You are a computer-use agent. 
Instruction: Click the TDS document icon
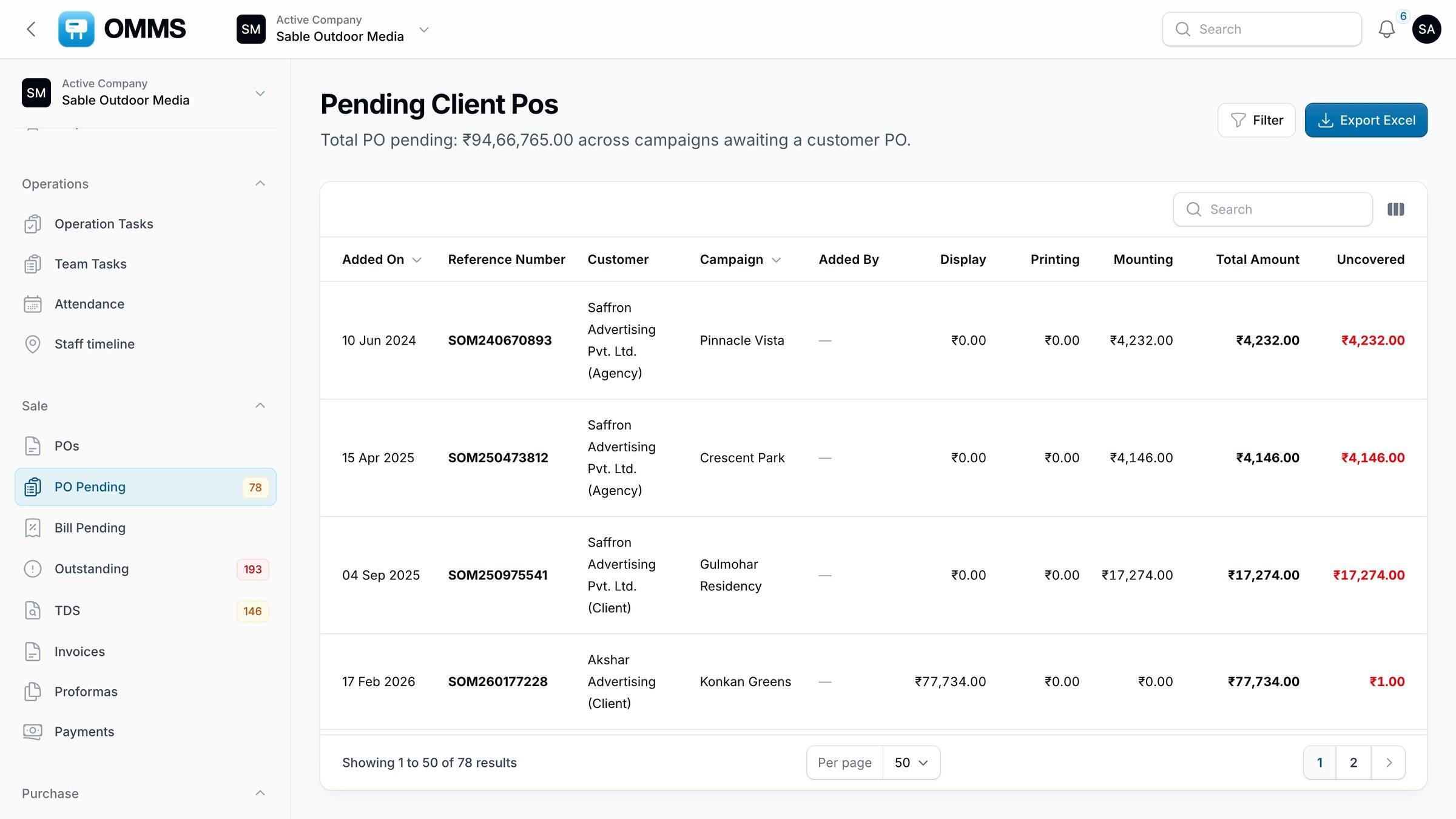click(33, 610)
